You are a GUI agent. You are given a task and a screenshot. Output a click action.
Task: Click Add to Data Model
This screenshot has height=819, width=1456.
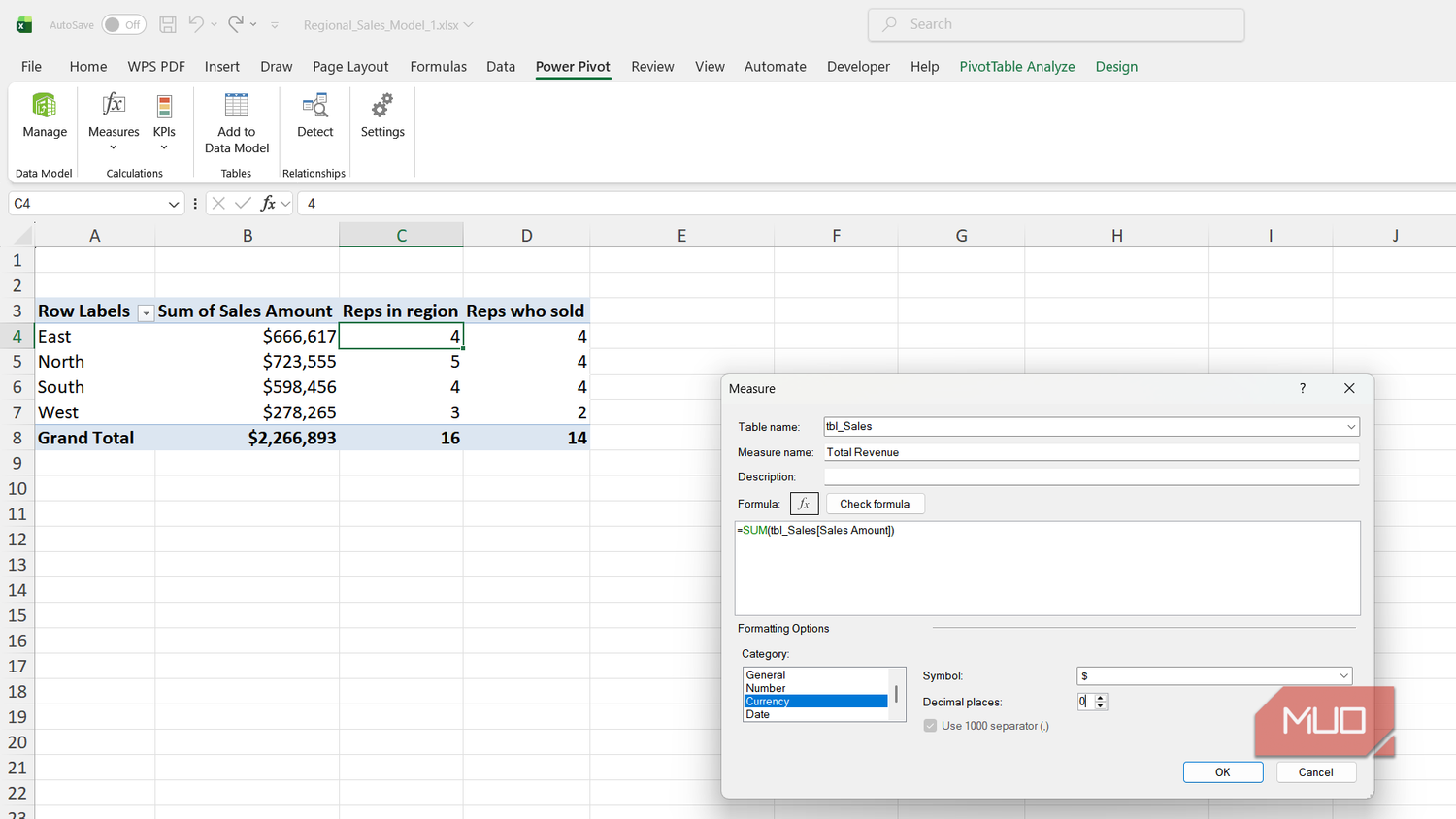point(237,122)
